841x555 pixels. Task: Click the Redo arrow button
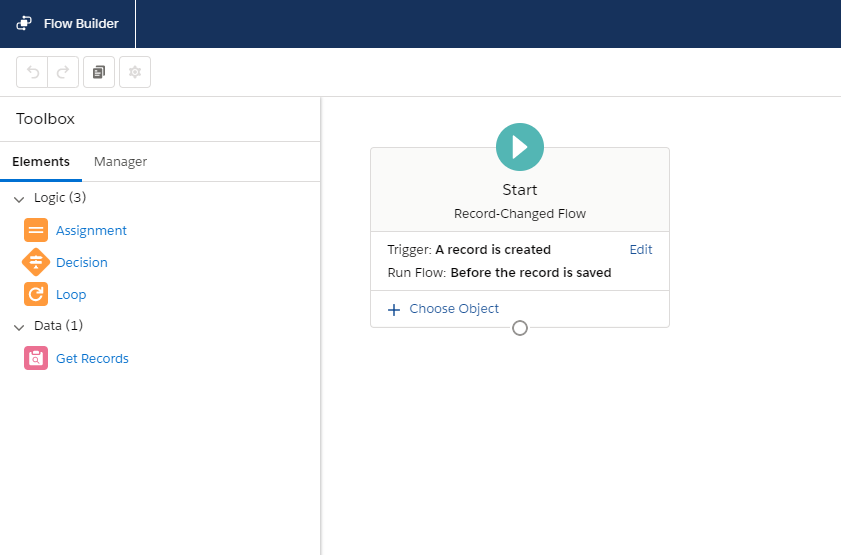pyautogui.click(x=63, y=72)
